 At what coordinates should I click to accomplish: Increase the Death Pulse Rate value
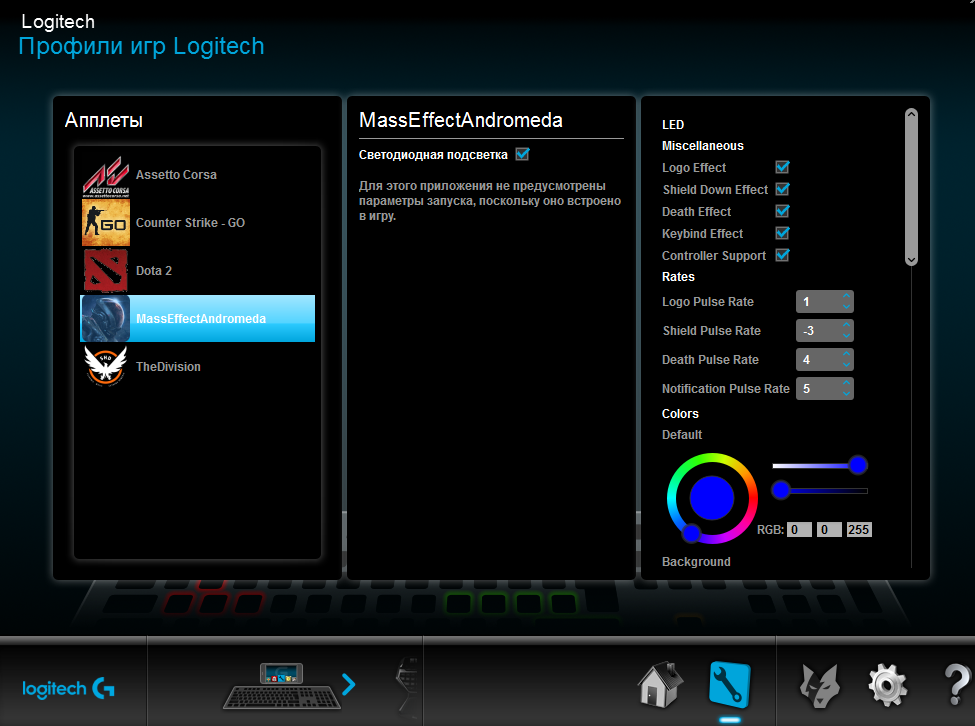point(846,354)
